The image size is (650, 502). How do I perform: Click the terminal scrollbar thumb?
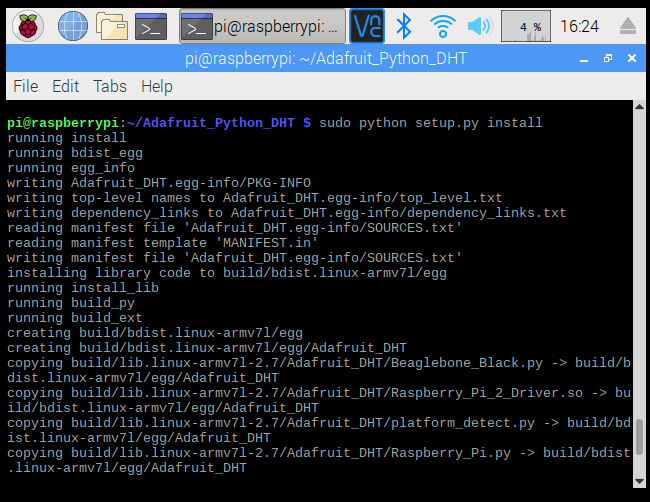tap(639, 437)
